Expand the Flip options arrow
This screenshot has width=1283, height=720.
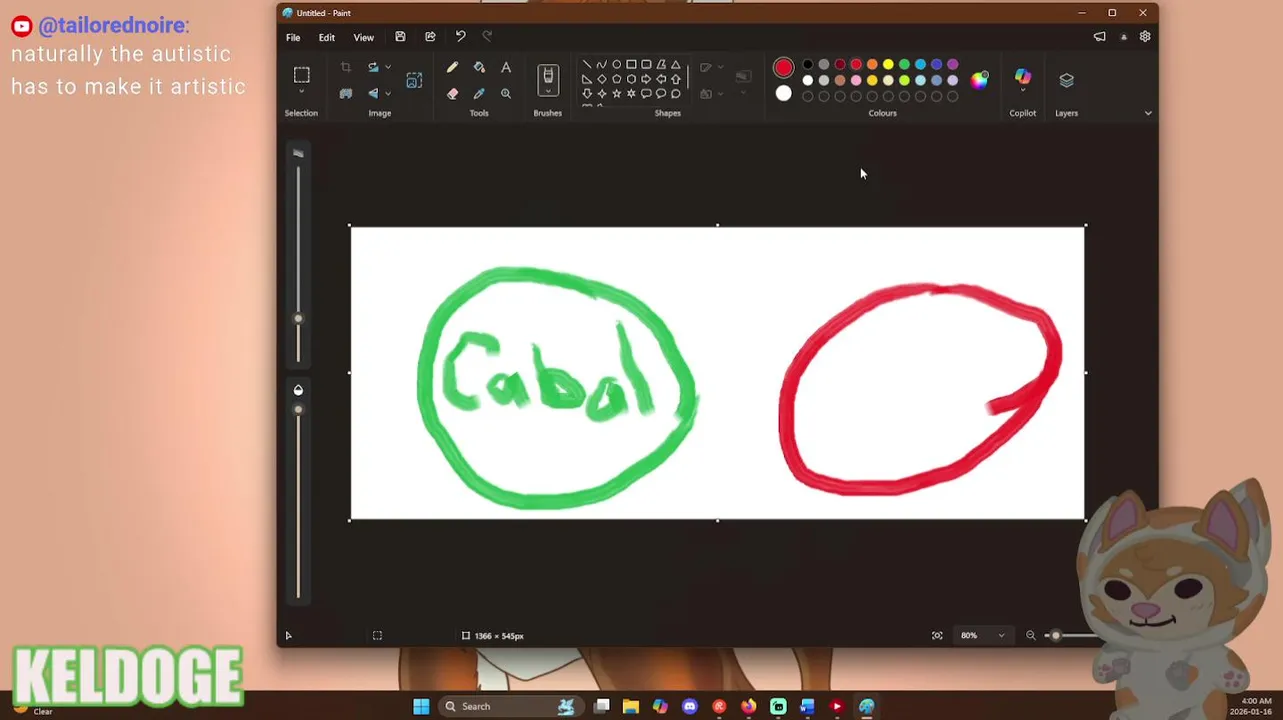[x=388, y=94]
